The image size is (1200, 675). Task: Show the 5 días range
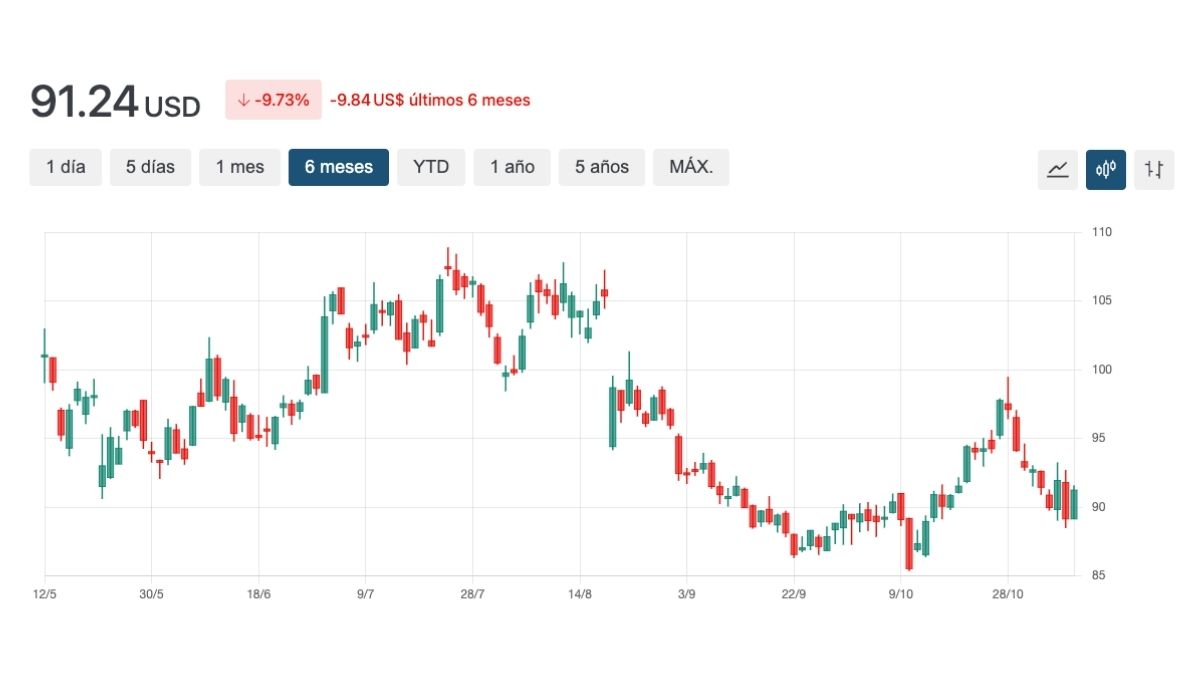point(150,167)
